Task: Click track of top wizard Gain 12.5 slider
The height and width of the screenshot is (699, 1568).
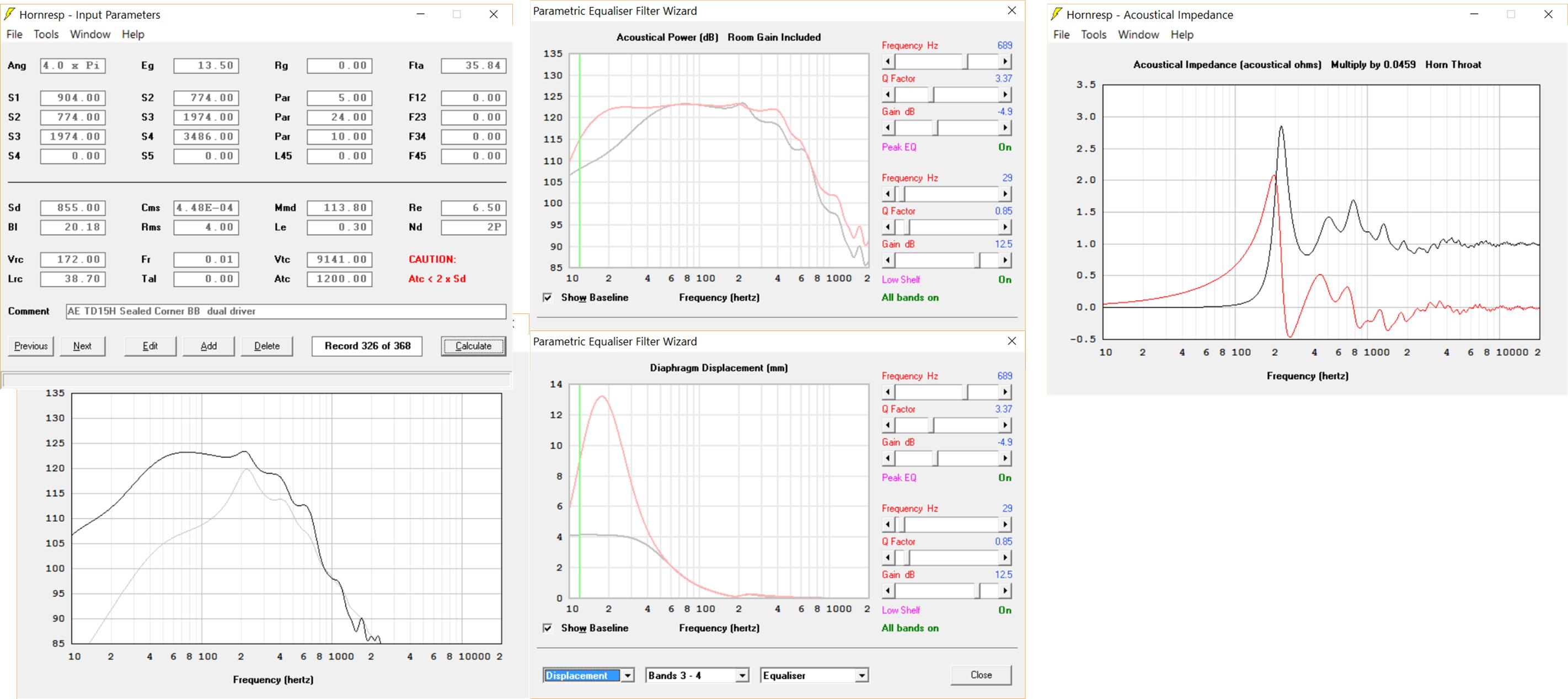Action: [946, 260]
